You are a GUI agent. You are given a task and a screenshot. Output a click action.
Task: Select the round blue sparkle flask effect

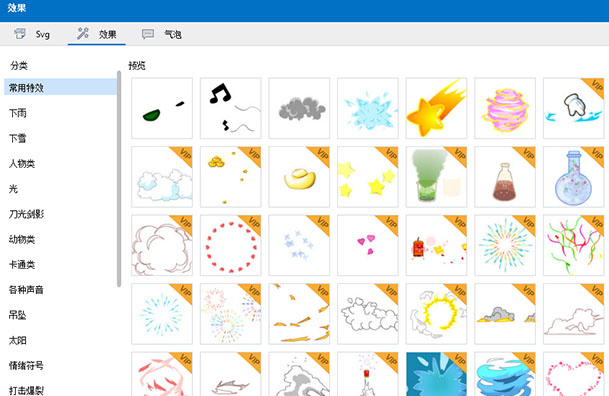pos(574,177)
